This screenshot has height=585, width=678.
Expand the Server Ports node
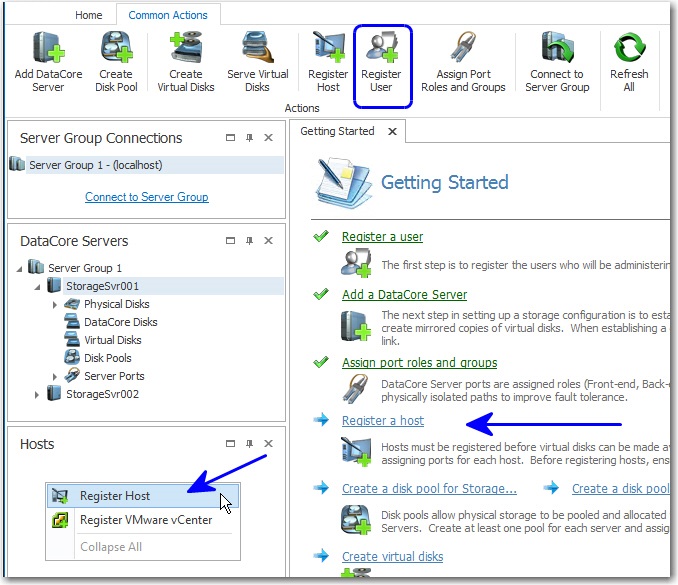coord(54,377)
